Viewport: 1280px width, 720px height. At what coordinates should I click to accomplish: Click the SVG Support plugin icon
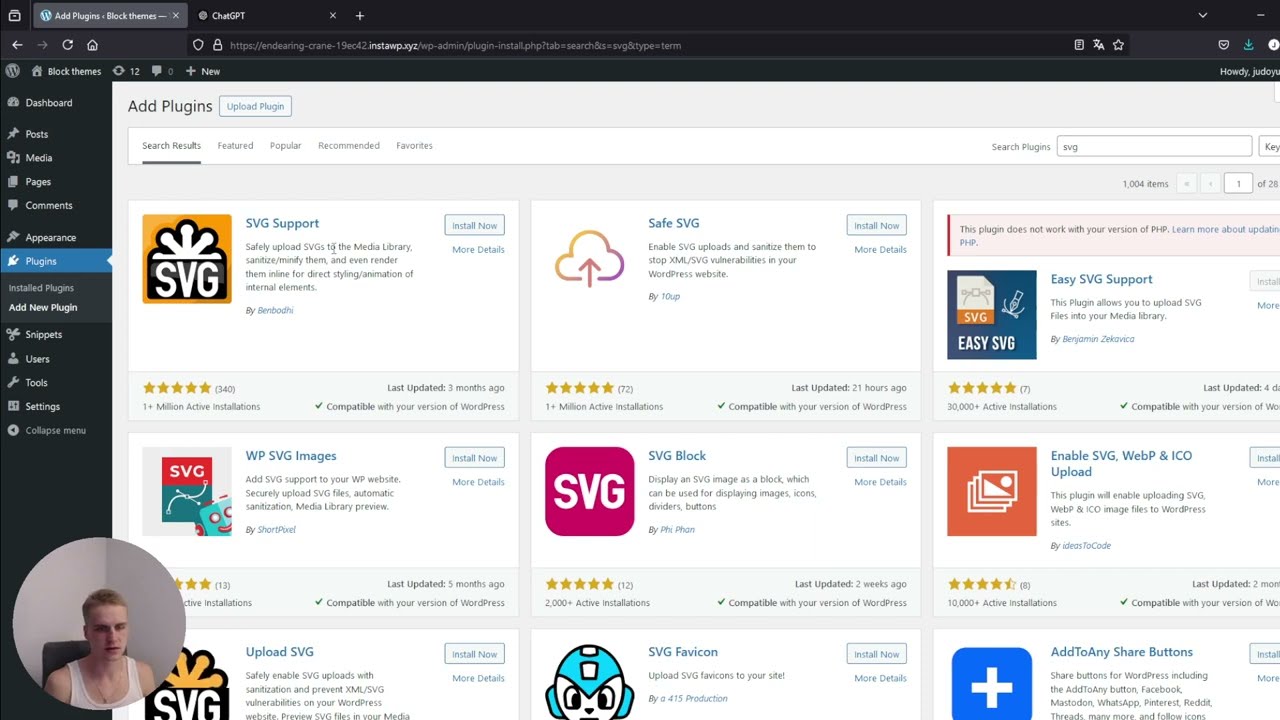point(187,259)
